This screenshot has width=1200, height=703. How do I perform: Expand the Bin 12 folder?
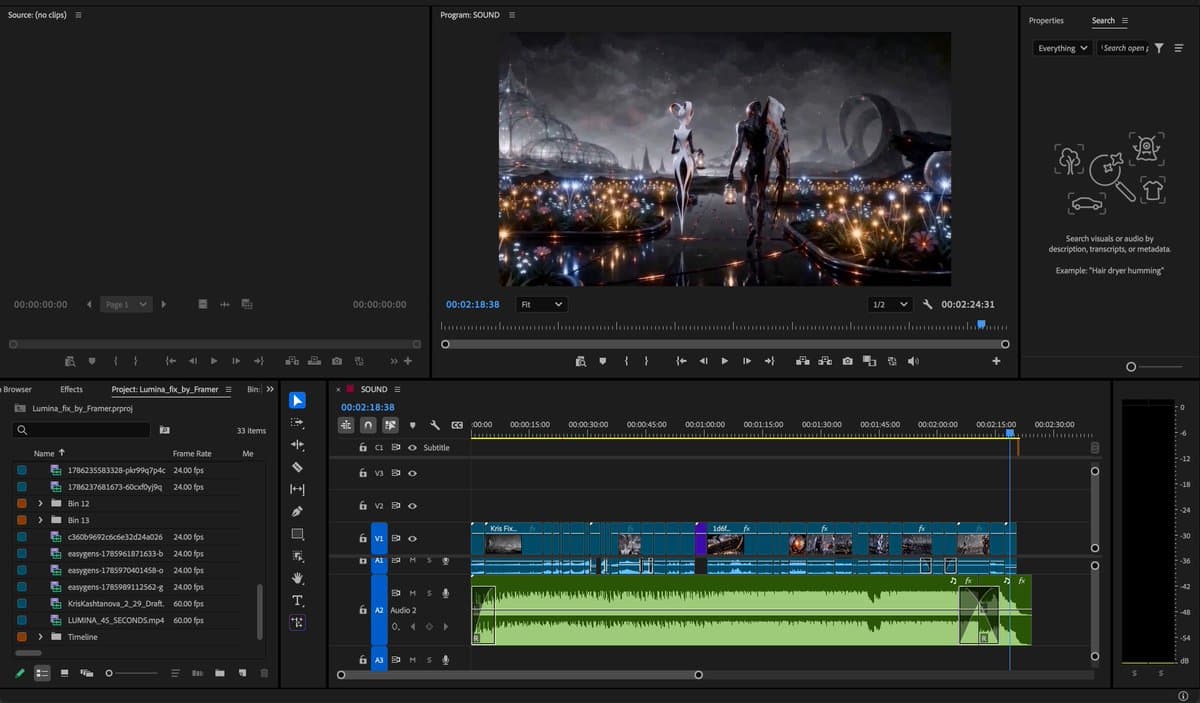click(41, 504)
